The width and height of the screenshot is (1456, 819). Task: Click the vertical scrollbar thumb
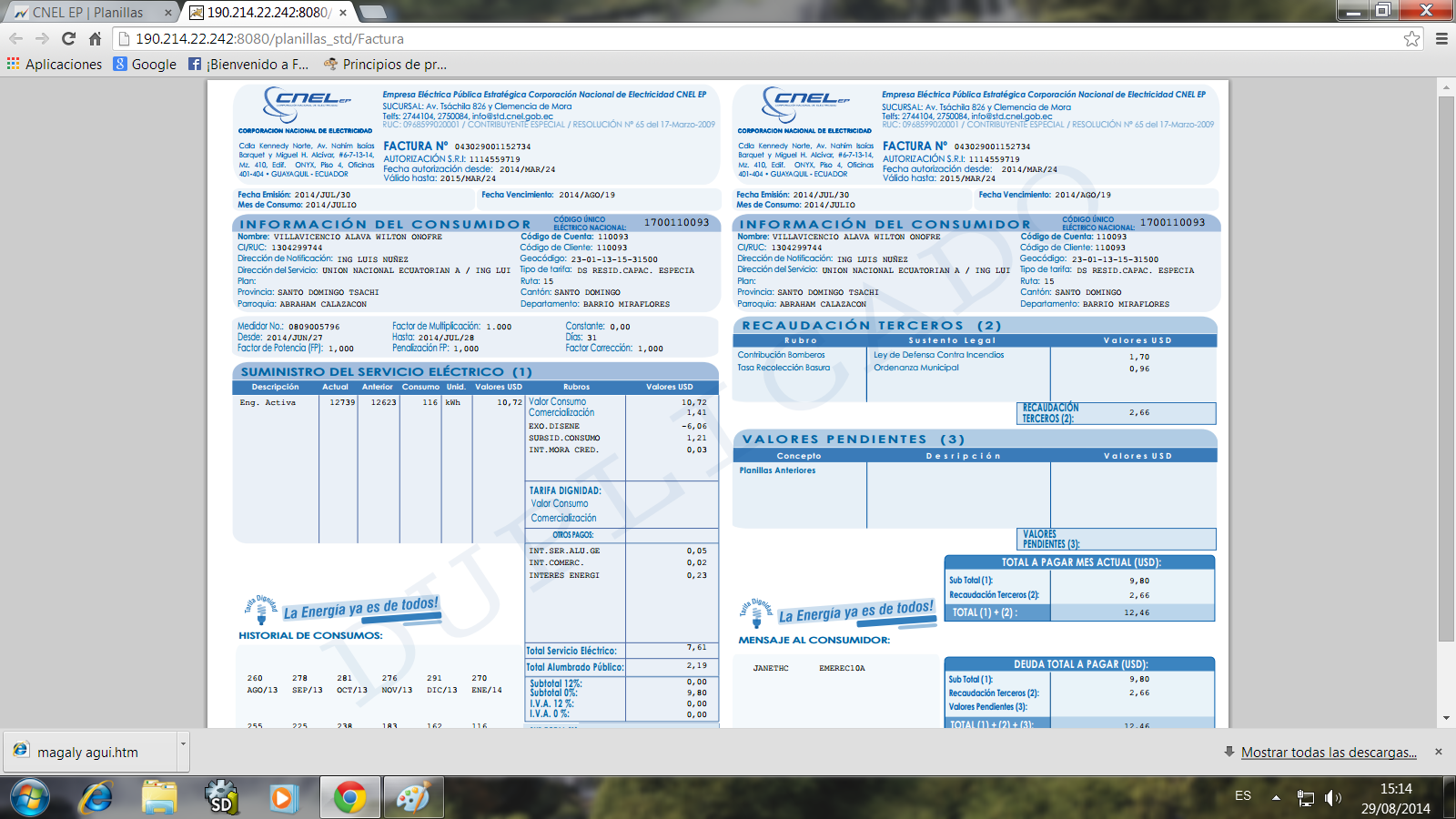1447,368
